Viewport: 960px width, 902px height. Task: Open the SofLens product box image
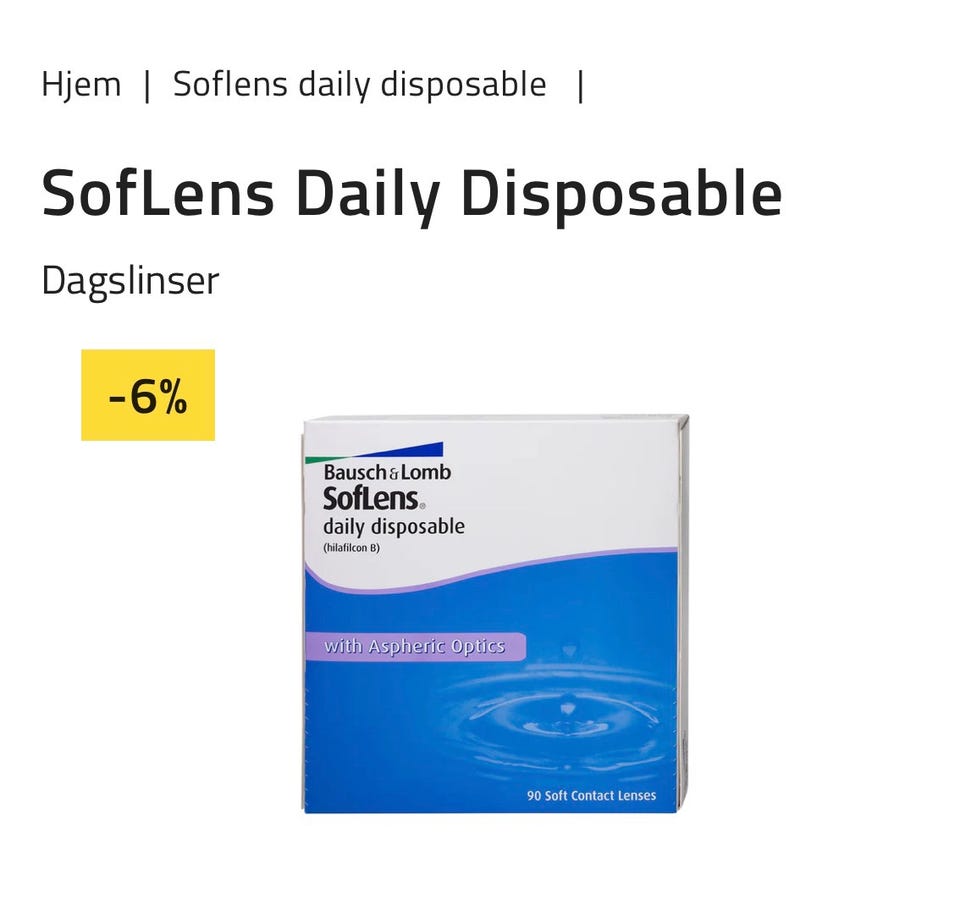coord(496,614)
